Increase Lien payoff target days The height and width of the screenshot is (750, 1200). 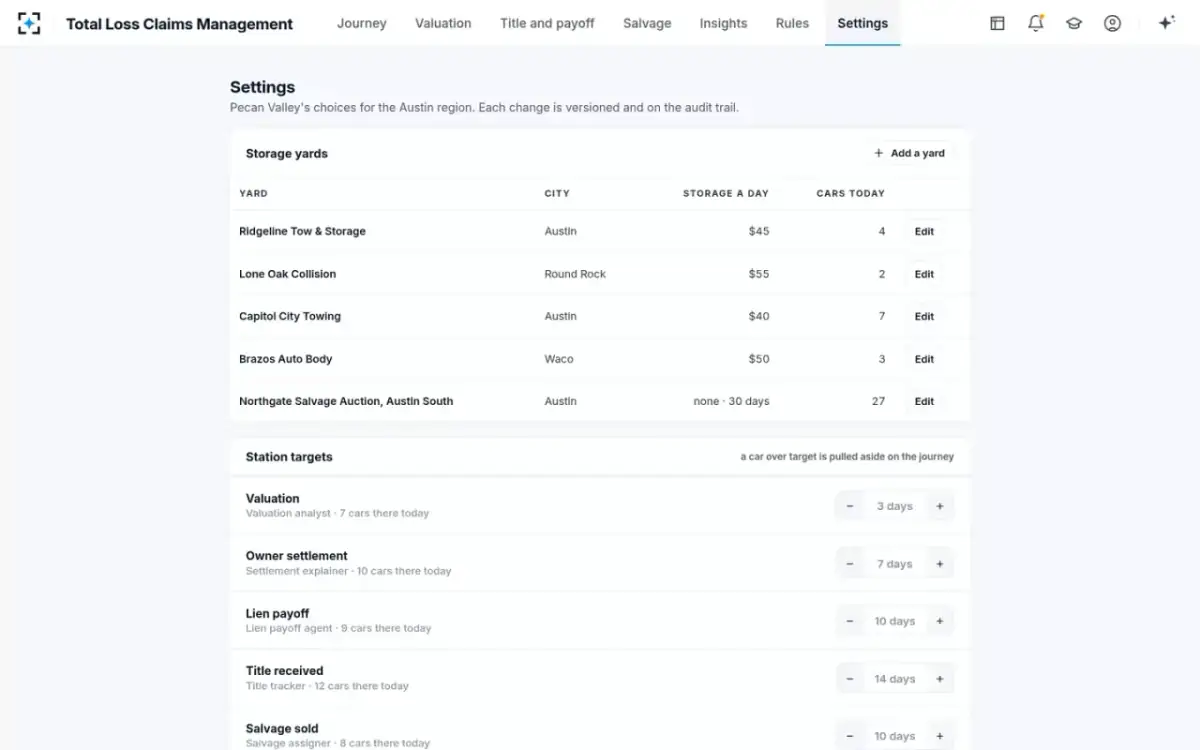coord(940,621)
